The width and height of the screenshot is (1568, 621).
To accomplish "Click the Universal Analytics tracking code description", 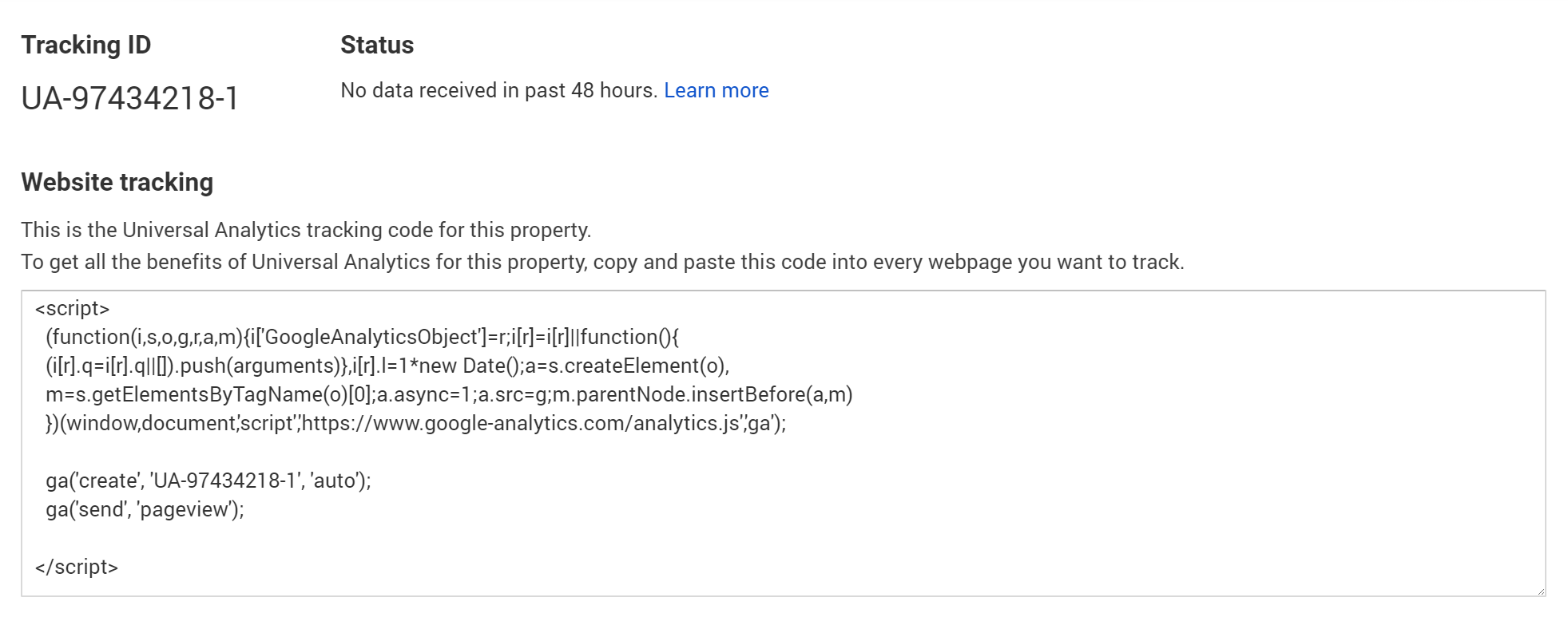I will pos(306,230).
